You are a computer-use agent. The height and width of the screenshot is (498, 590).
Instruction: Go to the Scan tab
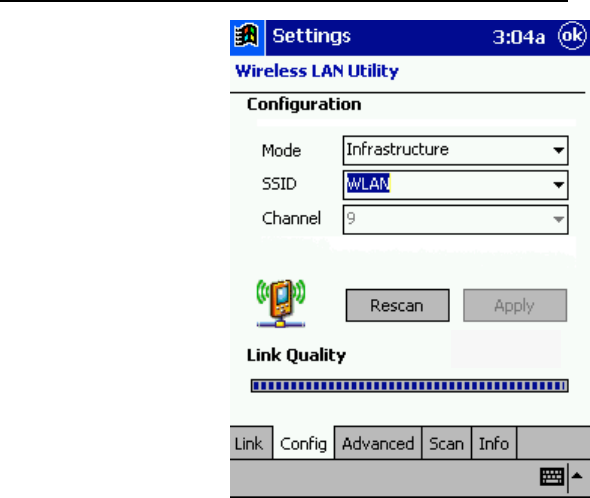coord(446,443)
